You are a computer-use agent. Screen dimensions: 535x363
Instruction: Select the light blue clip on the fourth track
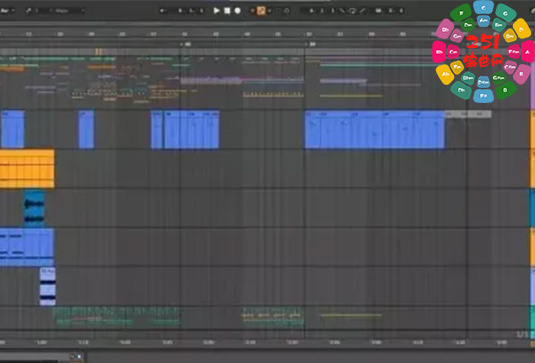click(27, 247)
